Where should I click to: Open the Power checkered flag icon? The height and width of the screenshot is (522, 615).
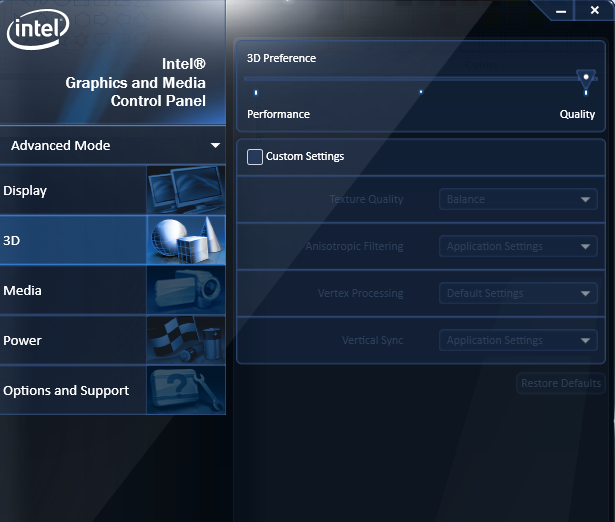coord(186,340)
